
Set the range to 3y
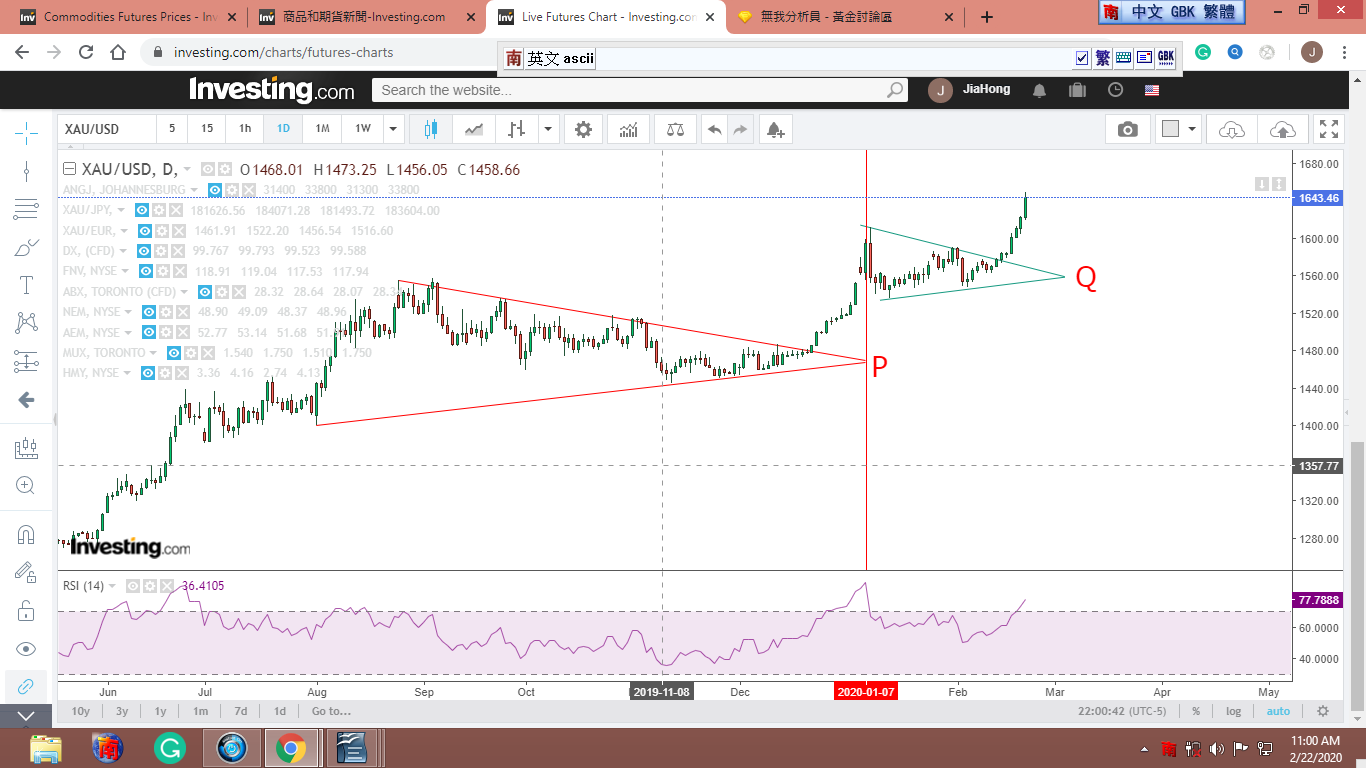click(x=121, y=711)
